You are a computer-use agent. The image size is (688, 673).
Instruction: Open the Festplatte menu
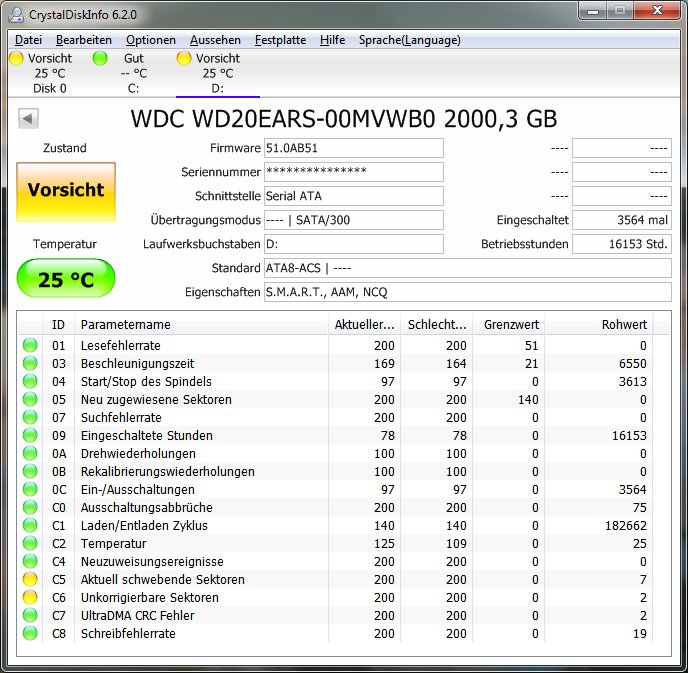click(280, 40)
